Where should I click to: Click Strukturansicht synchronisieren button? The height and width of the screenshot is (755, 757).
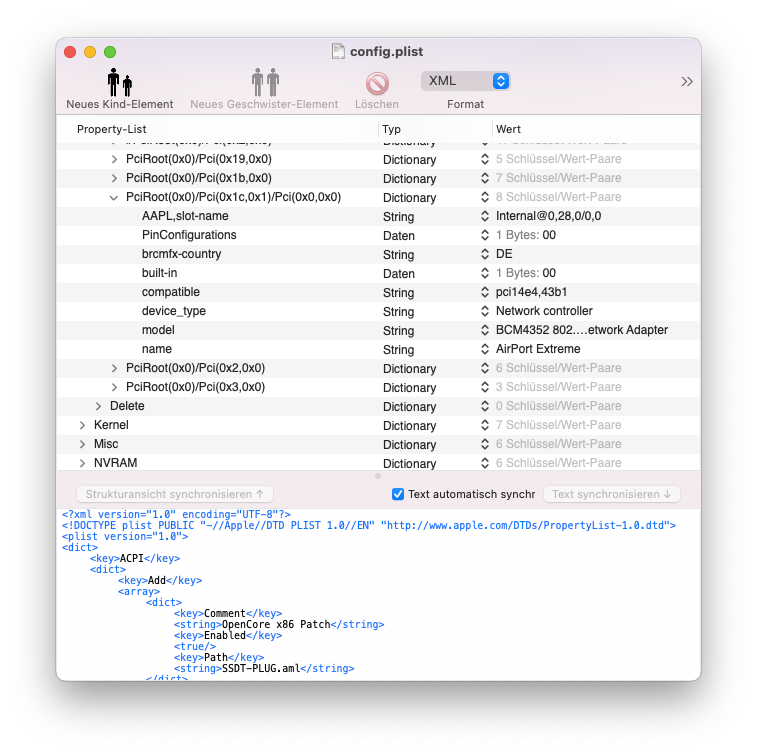(175, 494)
